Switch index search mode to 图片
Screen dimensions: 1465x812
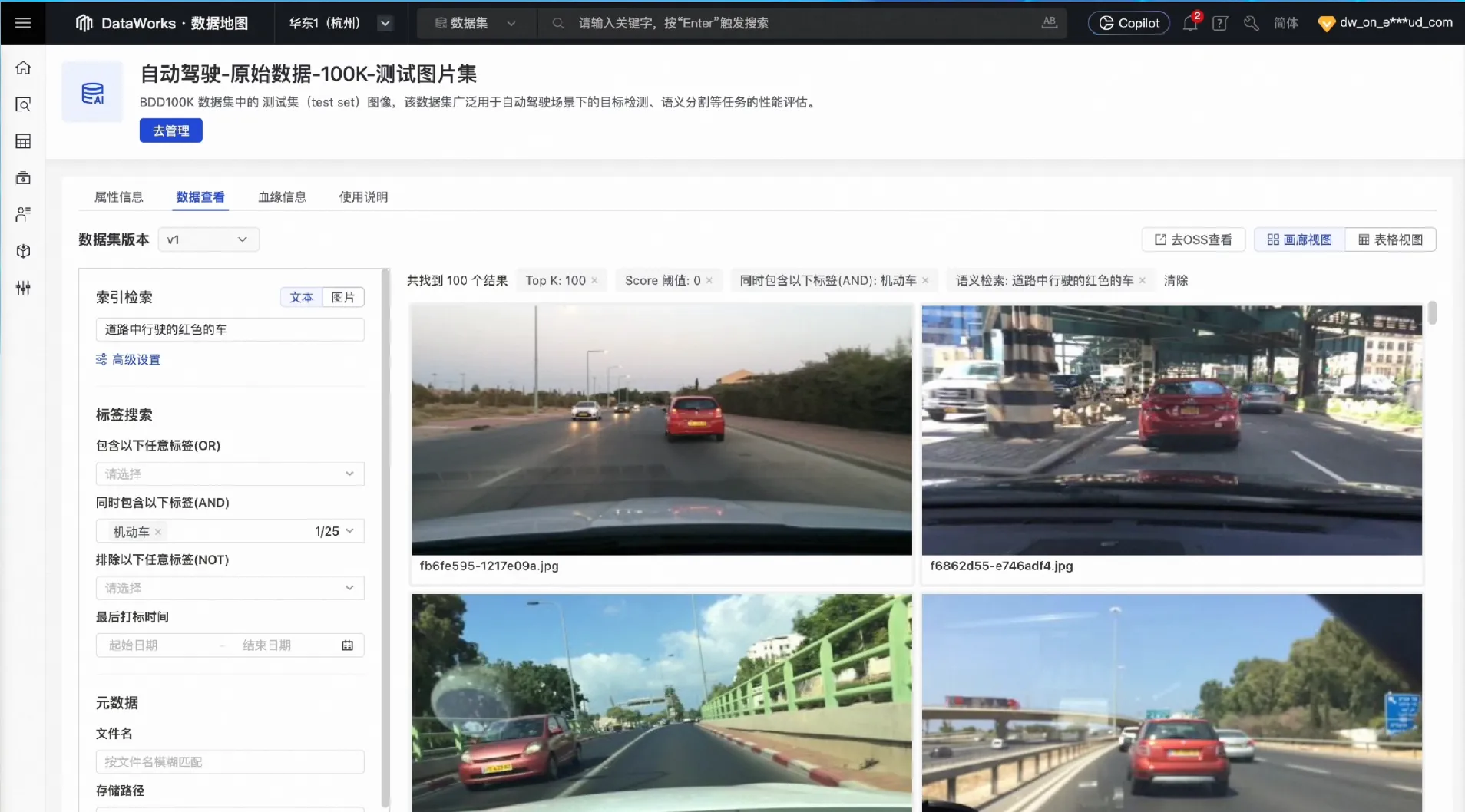[344, 297]
